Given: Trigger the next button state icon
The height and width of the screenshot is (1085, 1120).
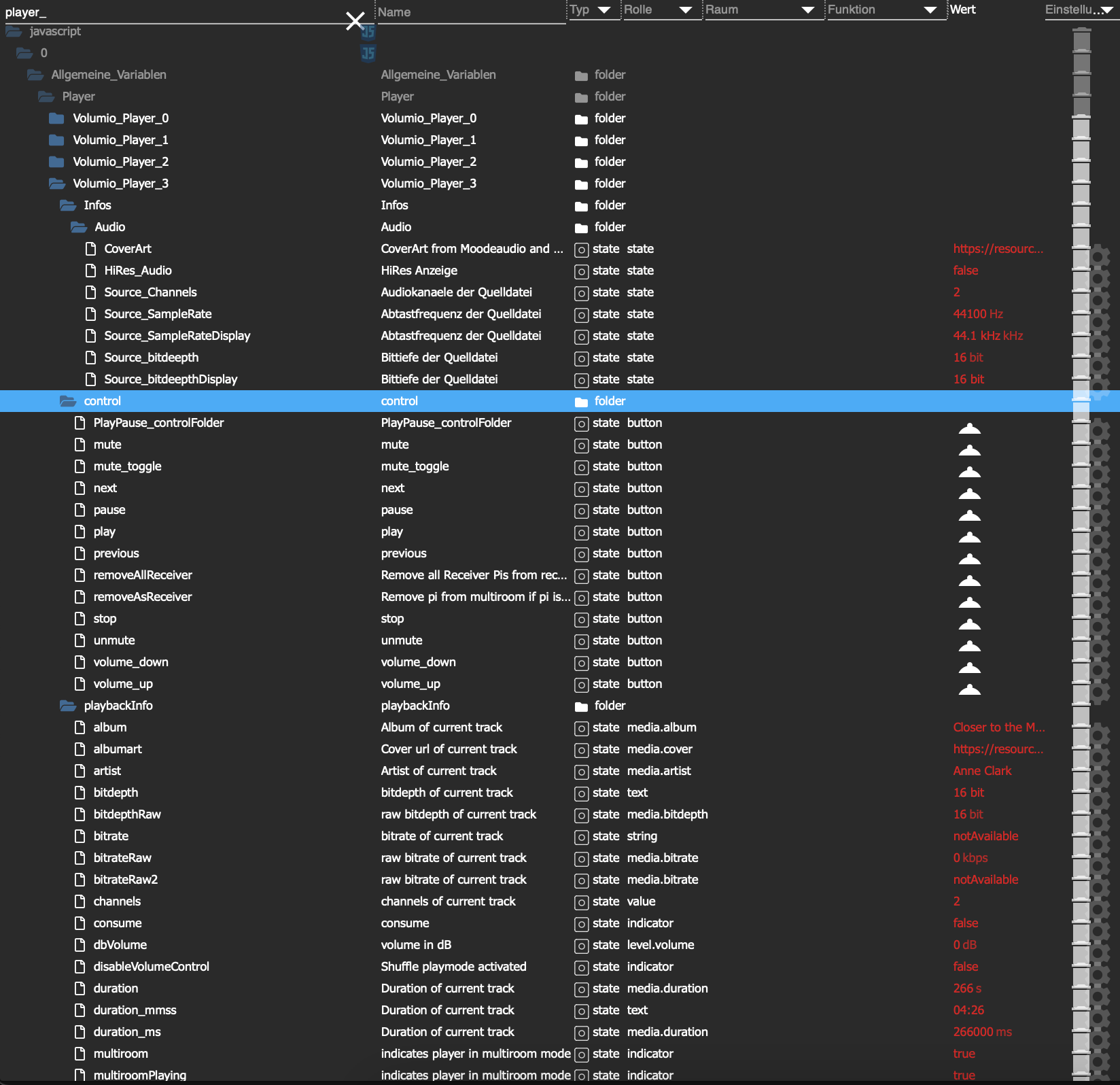Looking at the screenshot, I should pyautogui.click(x=969, y=494).
